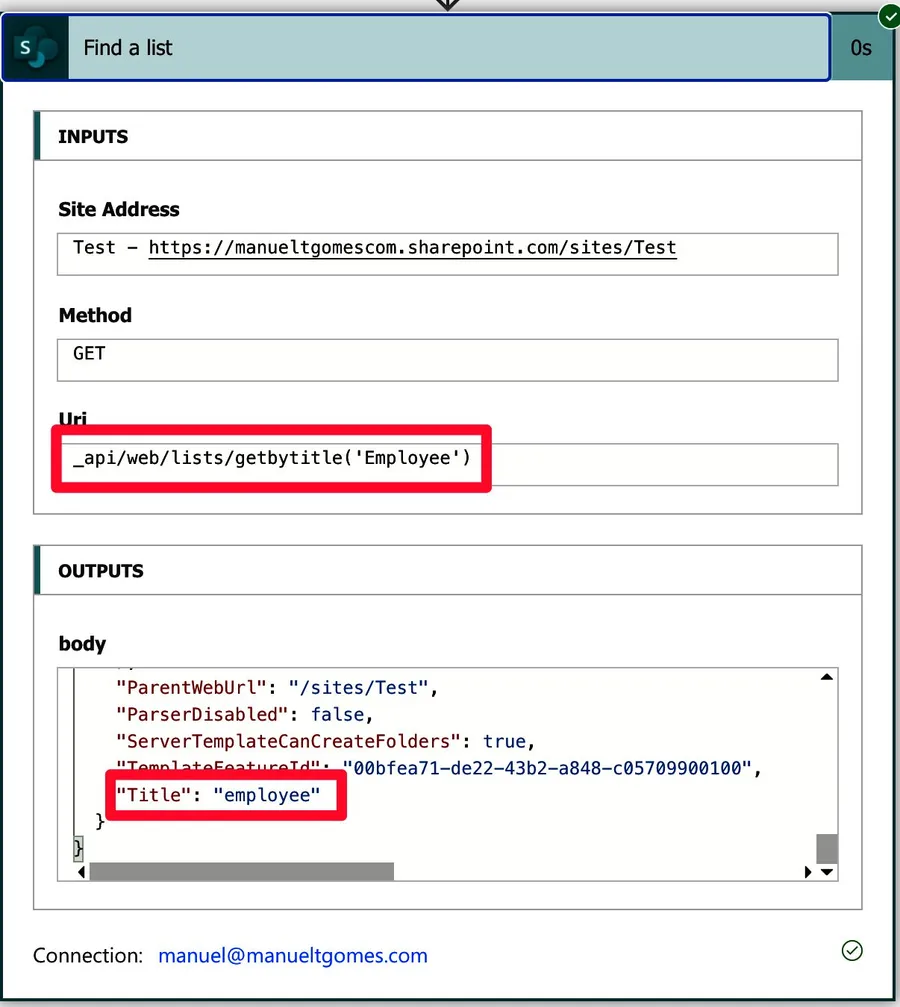Collapse the INPUTS section header

click(x=448, y=136)
